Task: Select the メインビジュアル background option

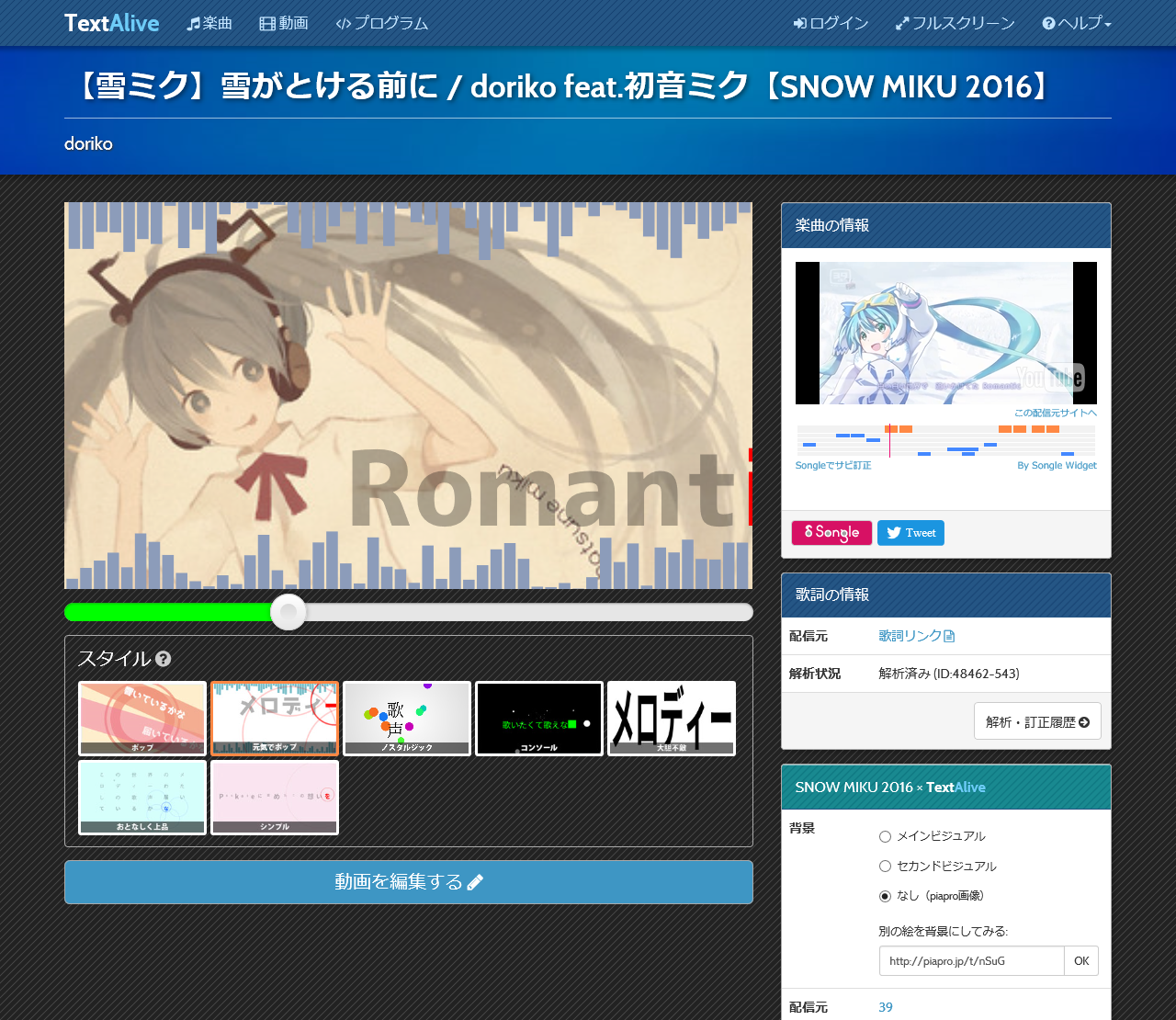Action: tap(885, 836)
